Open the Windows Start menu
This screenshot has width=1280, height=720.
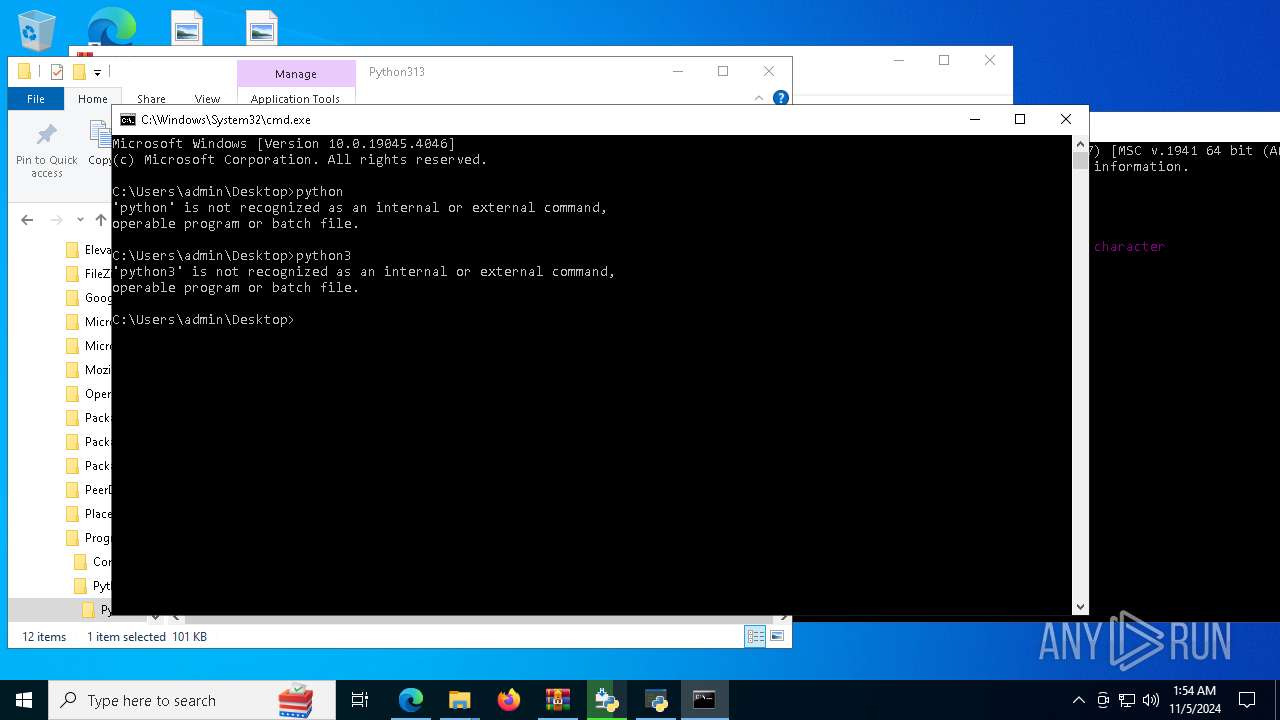(x=24, y=700)
